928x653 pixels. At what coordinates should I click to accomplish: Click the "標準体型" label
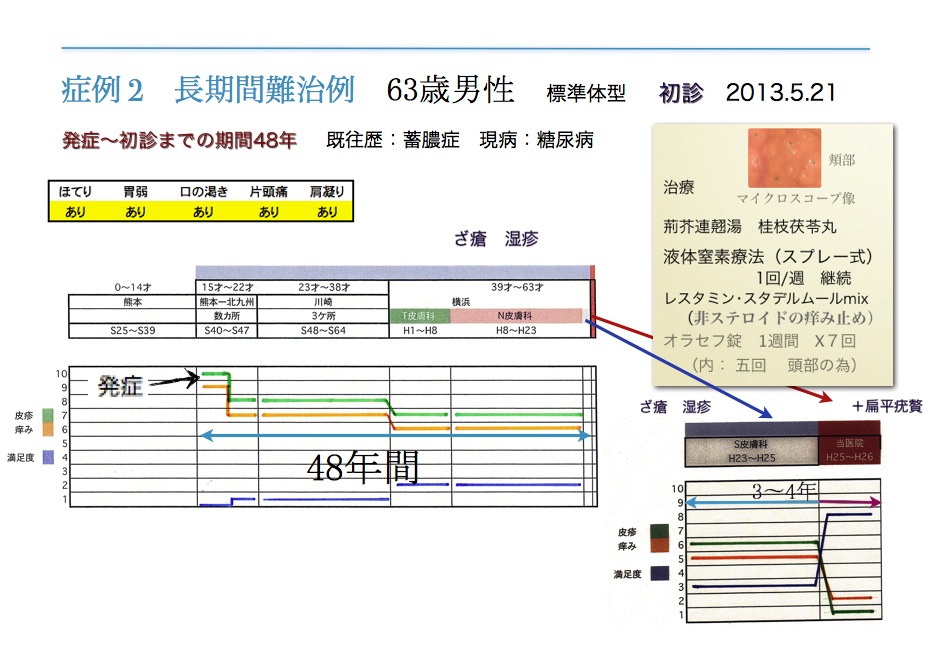[x=586, y=94]
